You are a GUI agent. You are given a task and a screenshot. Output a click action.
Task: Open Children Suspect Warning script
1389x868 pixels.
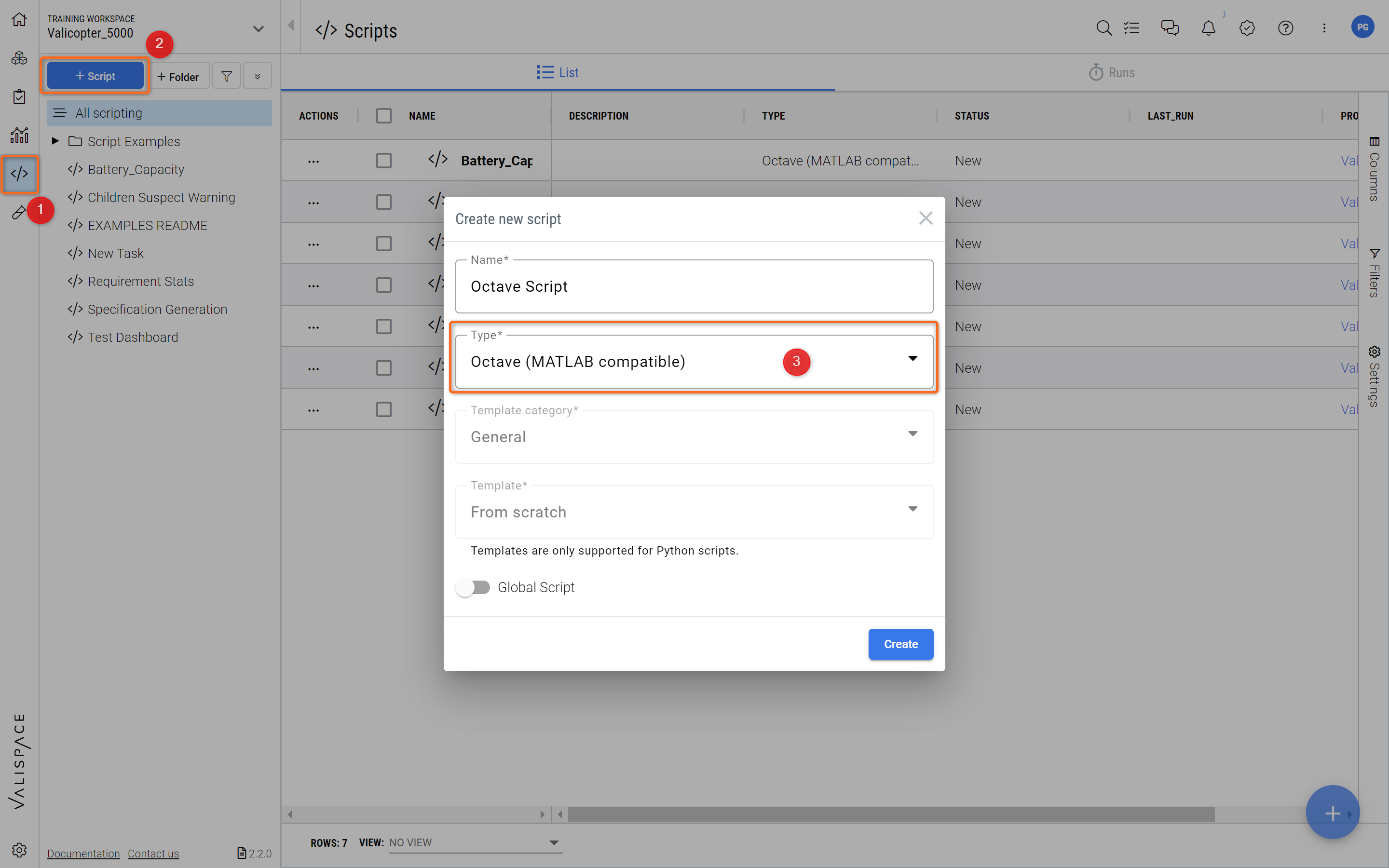(x=161, y=198)
